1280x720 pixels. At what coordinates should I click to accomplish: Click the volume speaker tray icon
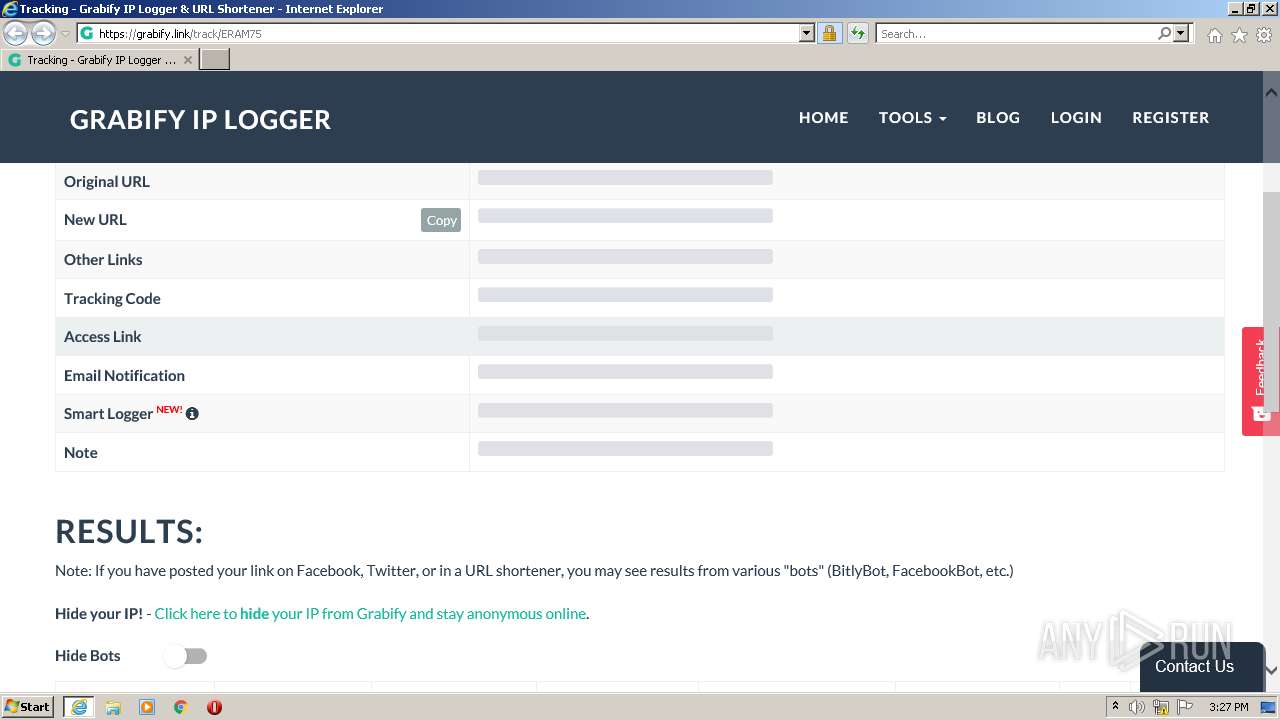pos(1137,707)
